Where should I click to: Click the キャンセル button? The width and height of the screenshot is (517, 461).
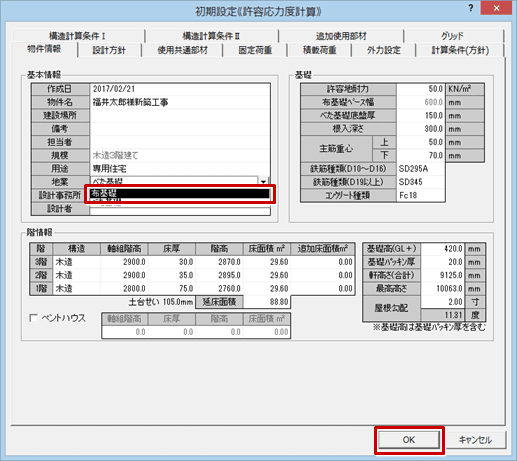(x=475, y=440)
